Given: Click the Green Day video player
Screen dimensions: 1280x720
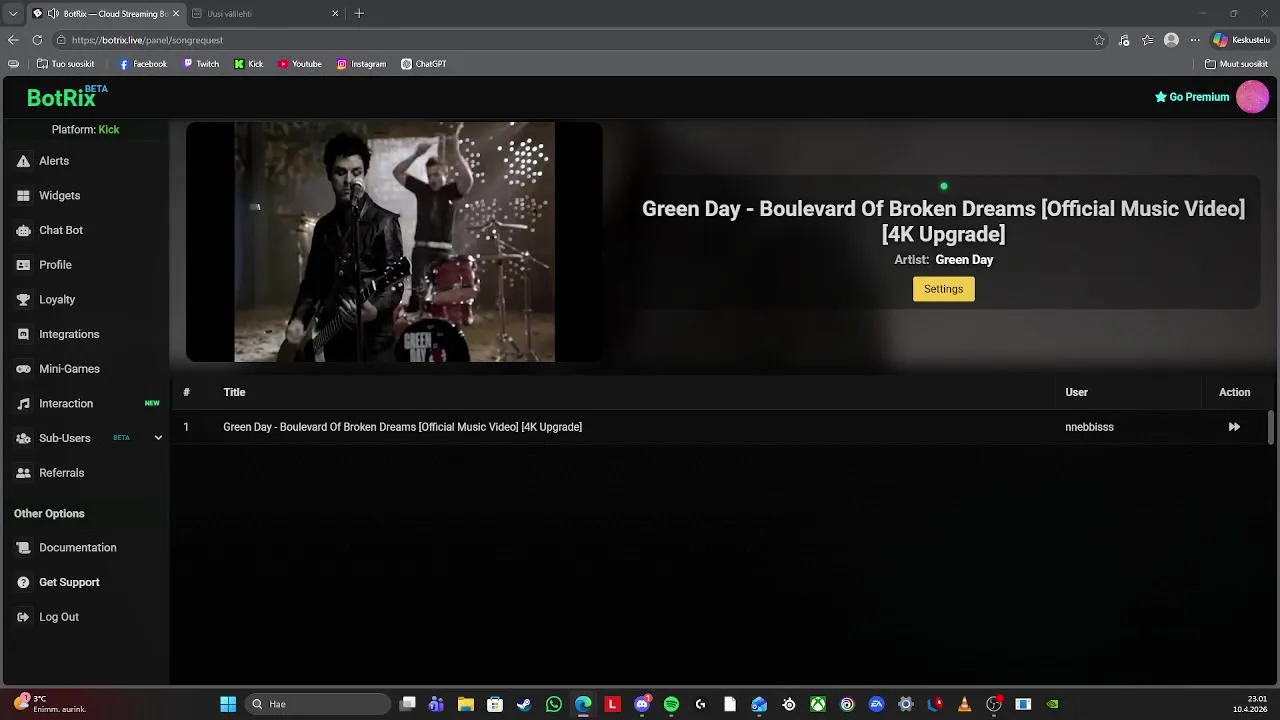Looking at the screenshot, I should tap(394, 242).
